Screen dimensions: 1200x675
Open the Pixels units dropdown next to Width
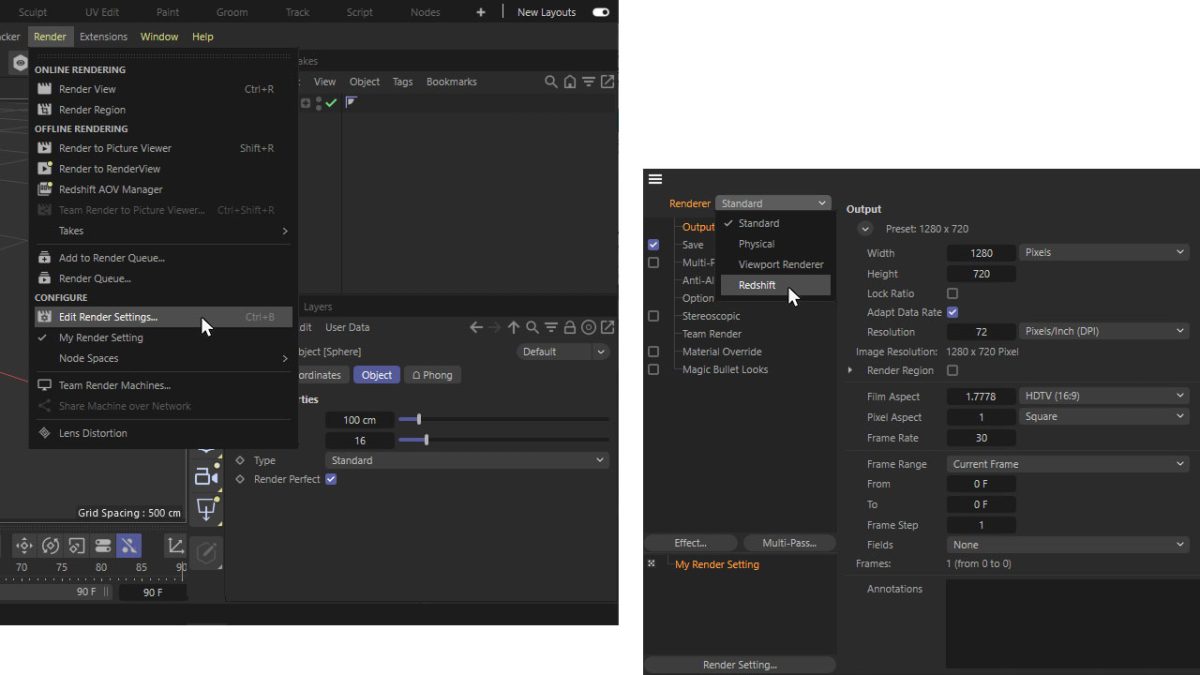coord(1103,252)
